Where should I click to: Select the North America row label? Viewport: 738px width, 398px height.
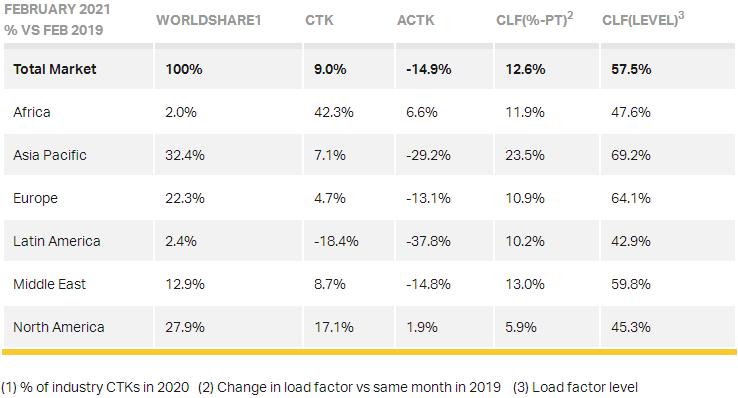point(59,327)
